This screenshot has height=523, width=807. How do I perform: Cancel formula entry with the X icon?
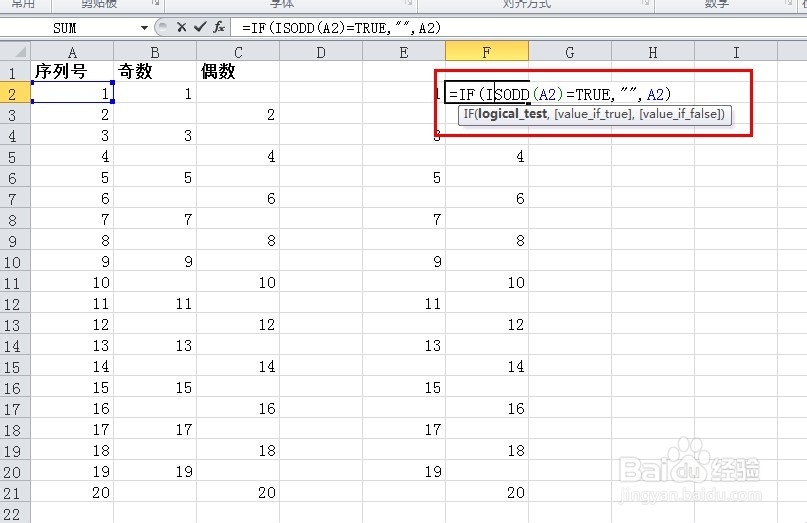point(181,27)
